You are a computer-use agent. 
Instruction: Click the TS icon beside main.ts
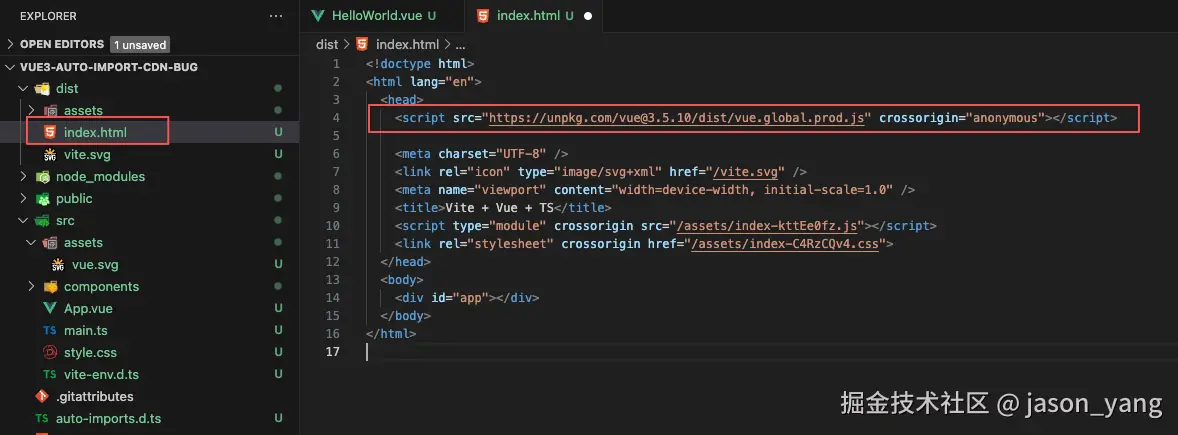point(50,331)
